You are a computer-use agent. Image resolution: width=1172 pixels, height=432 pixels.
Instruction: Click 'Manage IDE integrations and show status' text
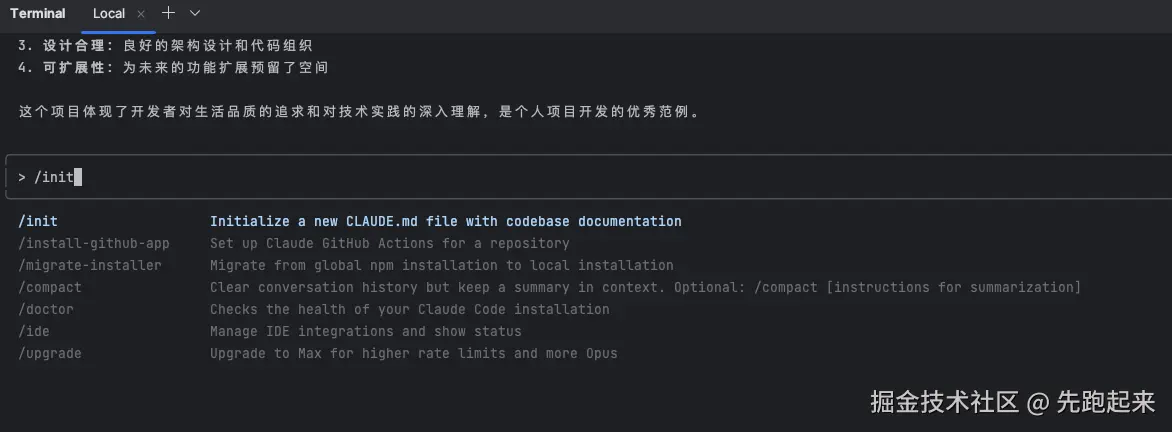pyautogui.click(x=365, y=331)
